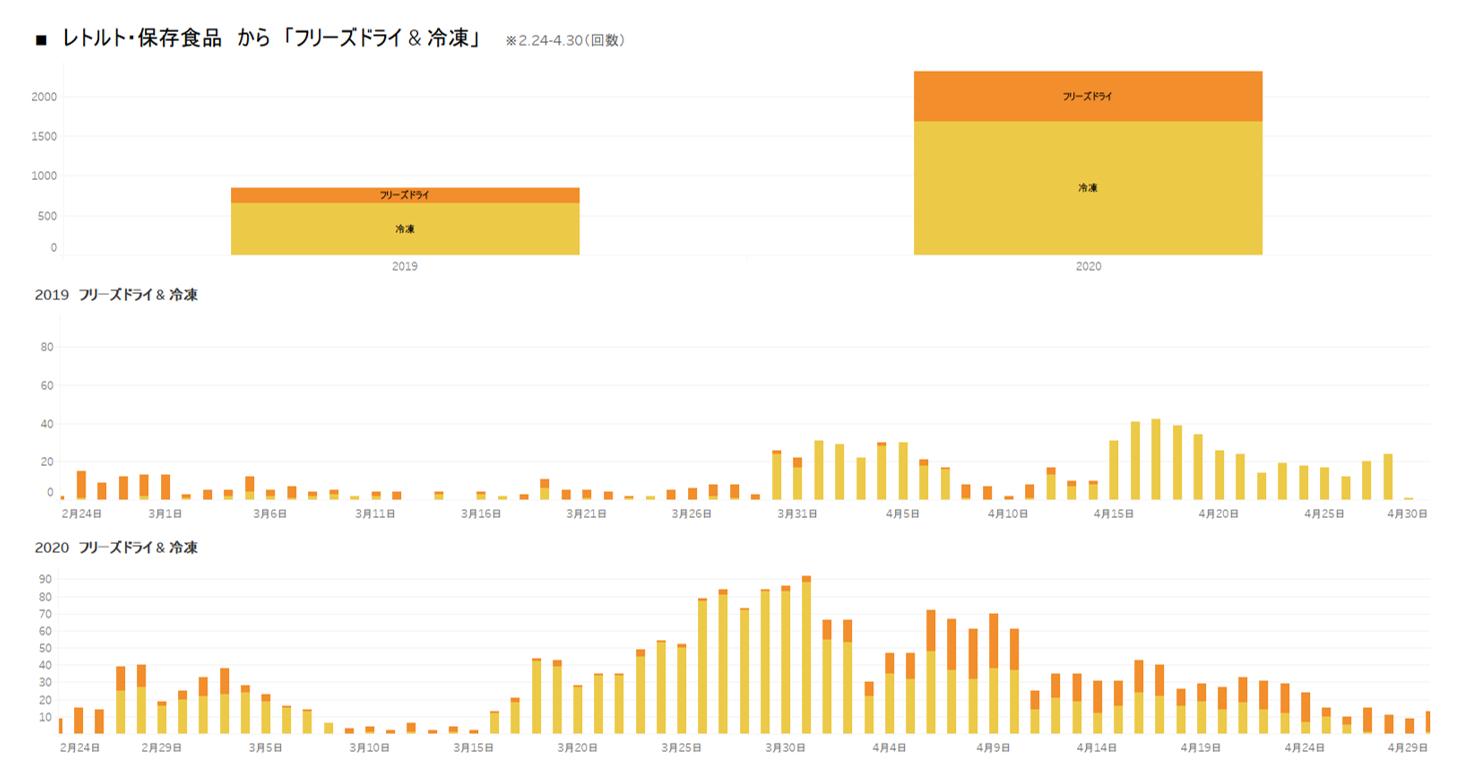Image resolution: width=1463 pixels, height=780 pixels.
Task: Click the 90 y-axis tick label
Action: tap(46, 579)
